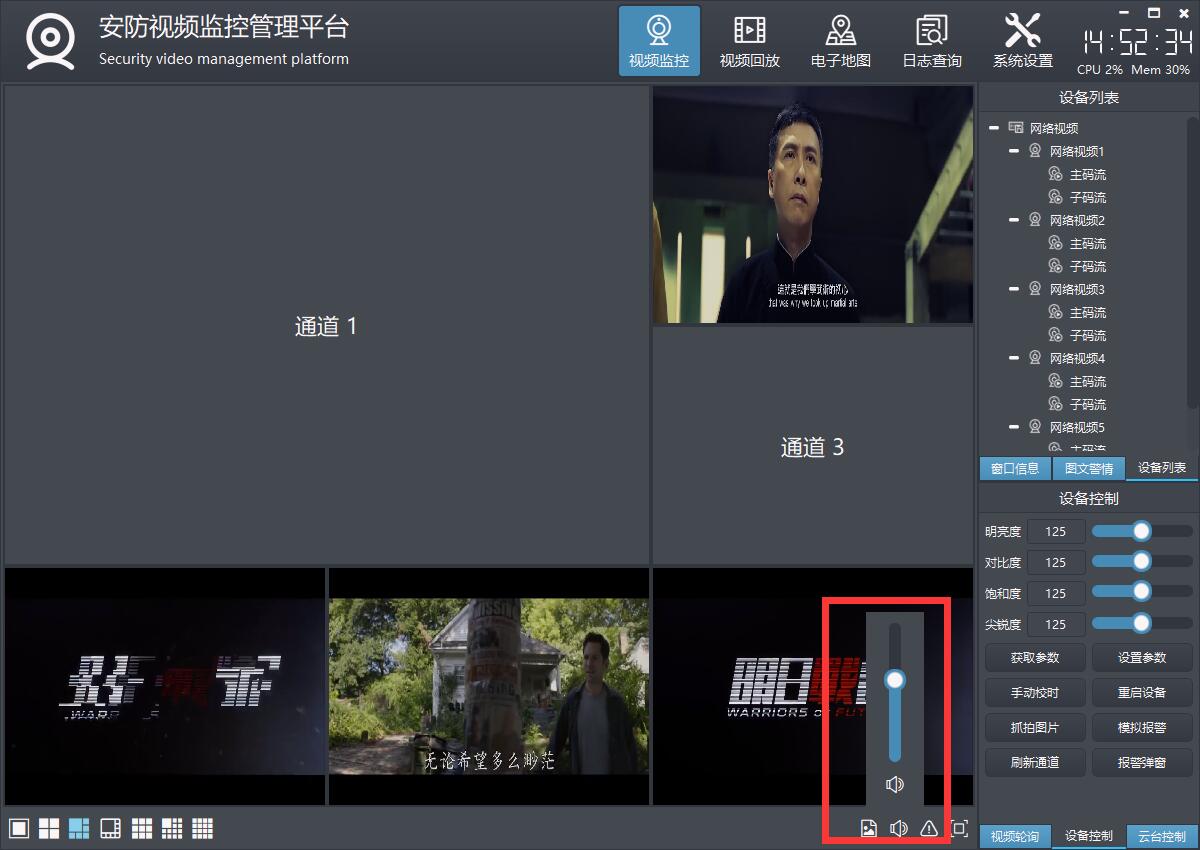Viewport: 1200px width, 850px height.
Task: Switch to single-window layout icon
Action: pos(19,828)
